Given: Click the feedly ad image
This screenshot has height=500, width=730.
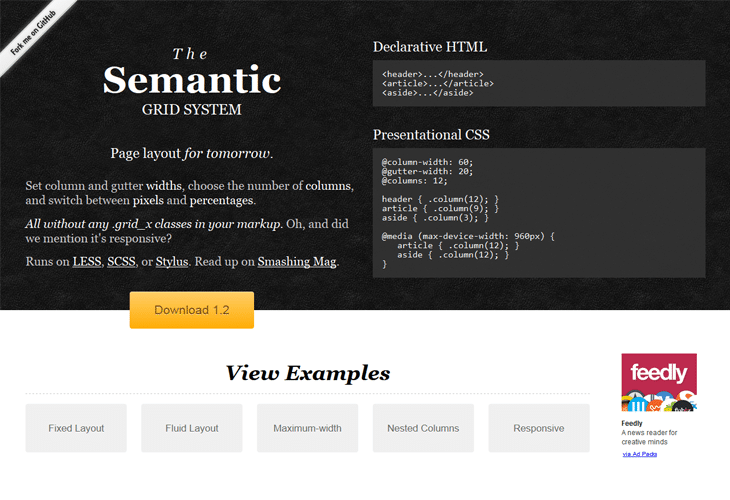Looking at the screenshot, I should click(659, 382).
